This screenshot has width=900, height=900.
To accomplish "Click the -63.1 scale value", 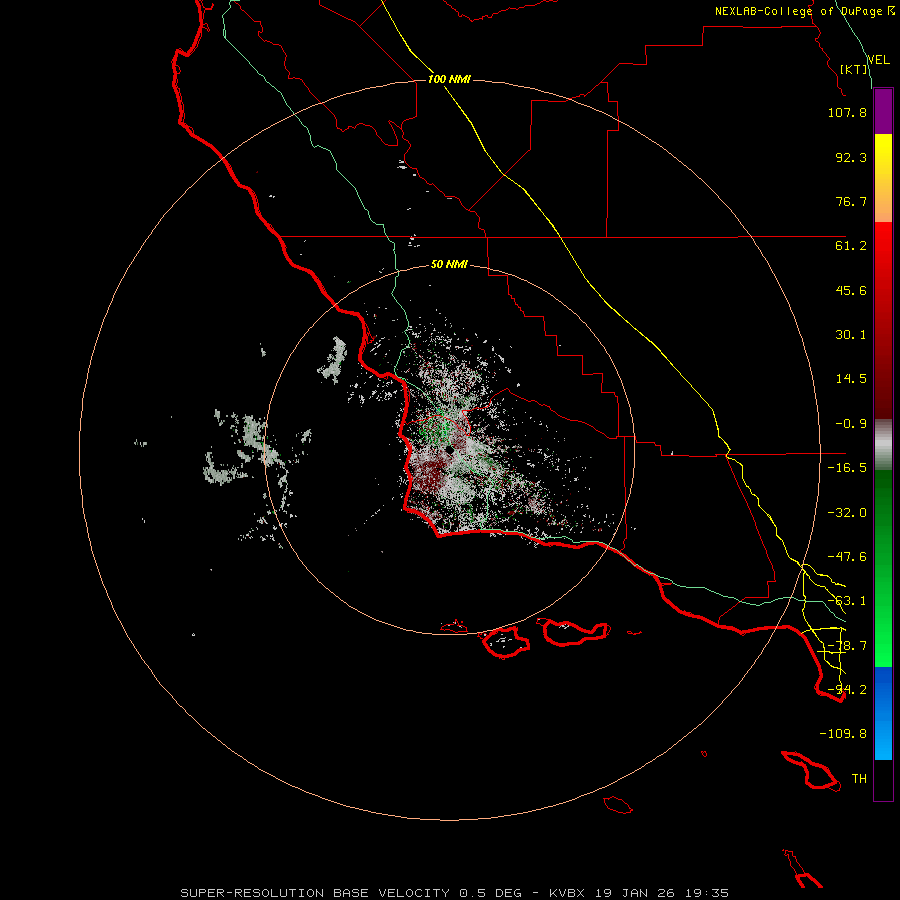I will [847, 601].
